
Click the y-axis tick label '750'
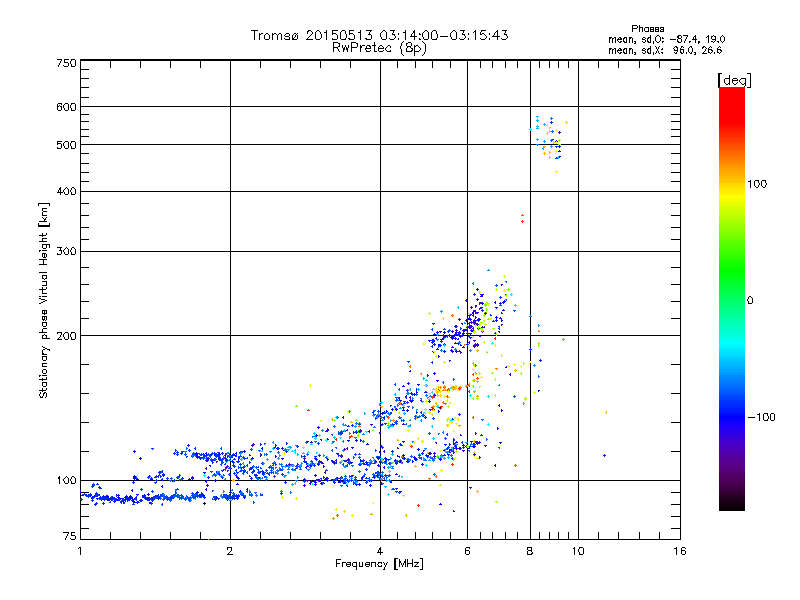tap(66, 63)
